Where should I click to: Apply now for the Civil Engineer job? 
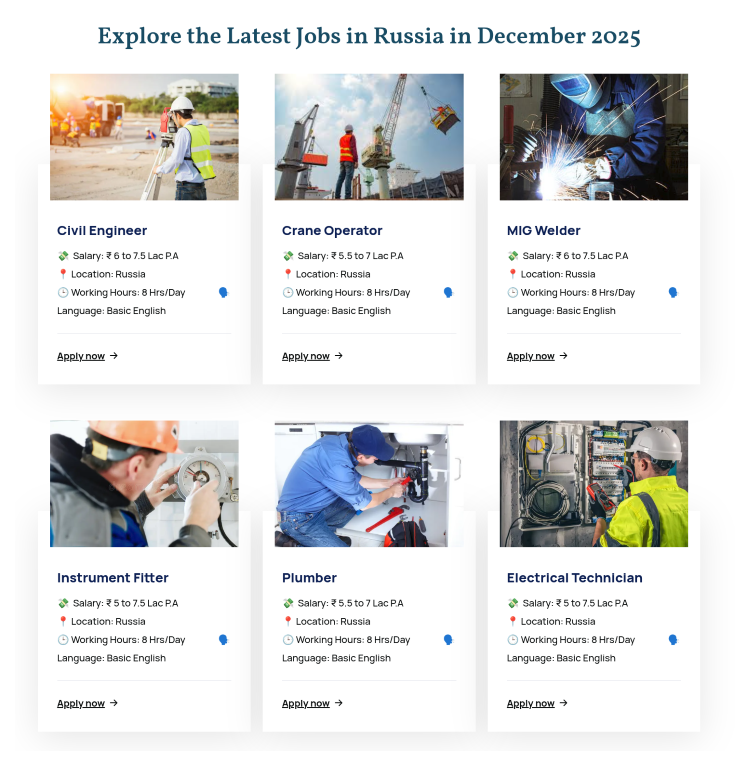[x=87, y=356]
